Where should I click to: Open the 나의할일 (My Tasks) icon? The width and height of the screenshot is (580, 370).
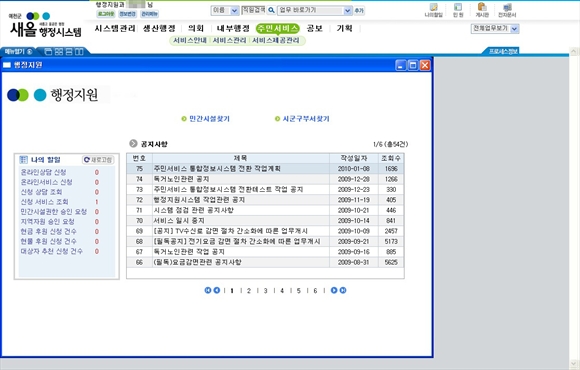tap(434, 10)
